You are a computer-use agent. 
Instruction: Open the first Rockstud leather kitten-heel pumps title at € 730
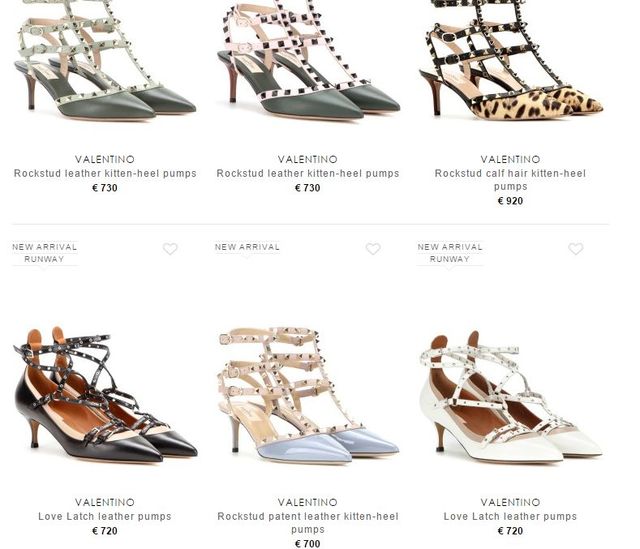tap(105, 173)
